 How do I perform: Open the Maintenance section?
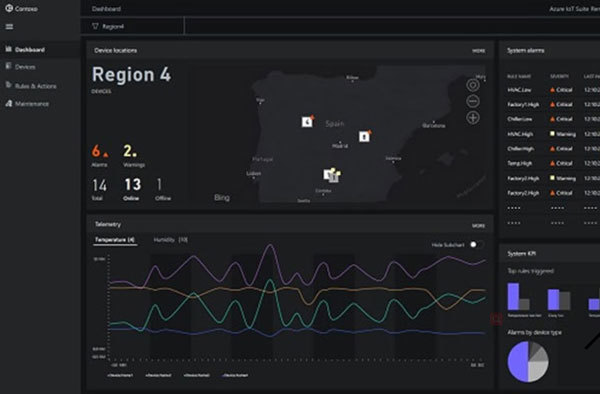[27, 104]
